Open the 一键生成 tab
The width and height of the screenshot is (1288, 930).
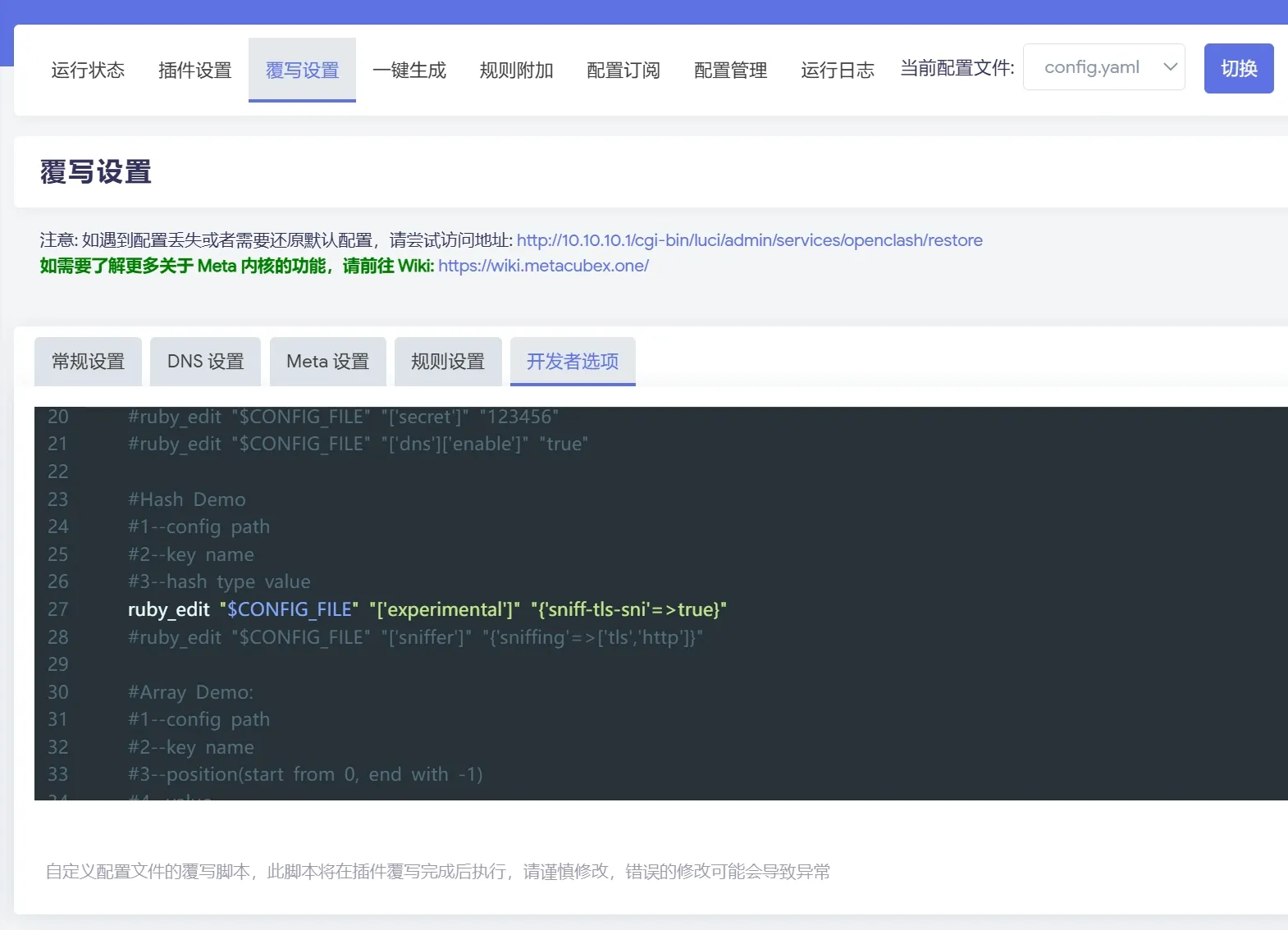pos(409,71)
